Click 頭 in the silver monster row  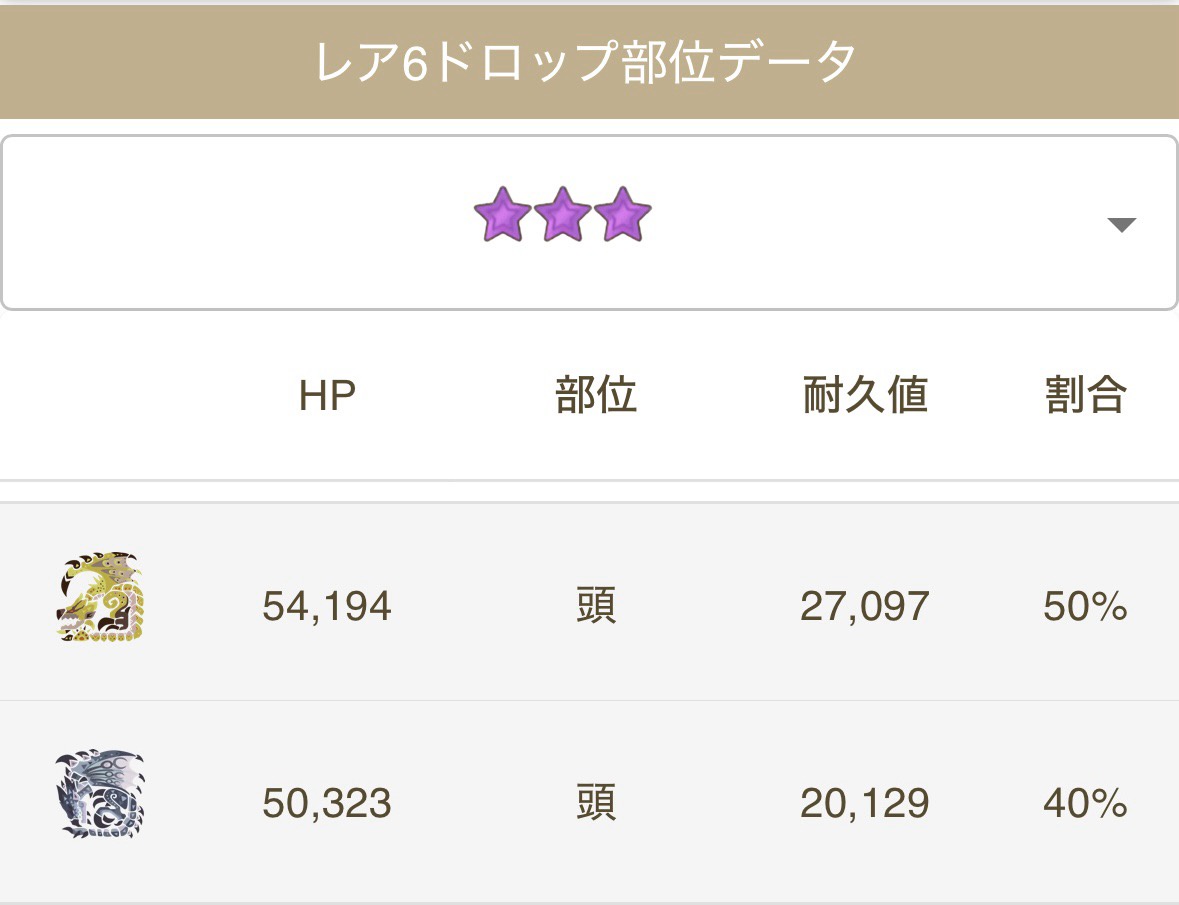click(x=596, y=802)
